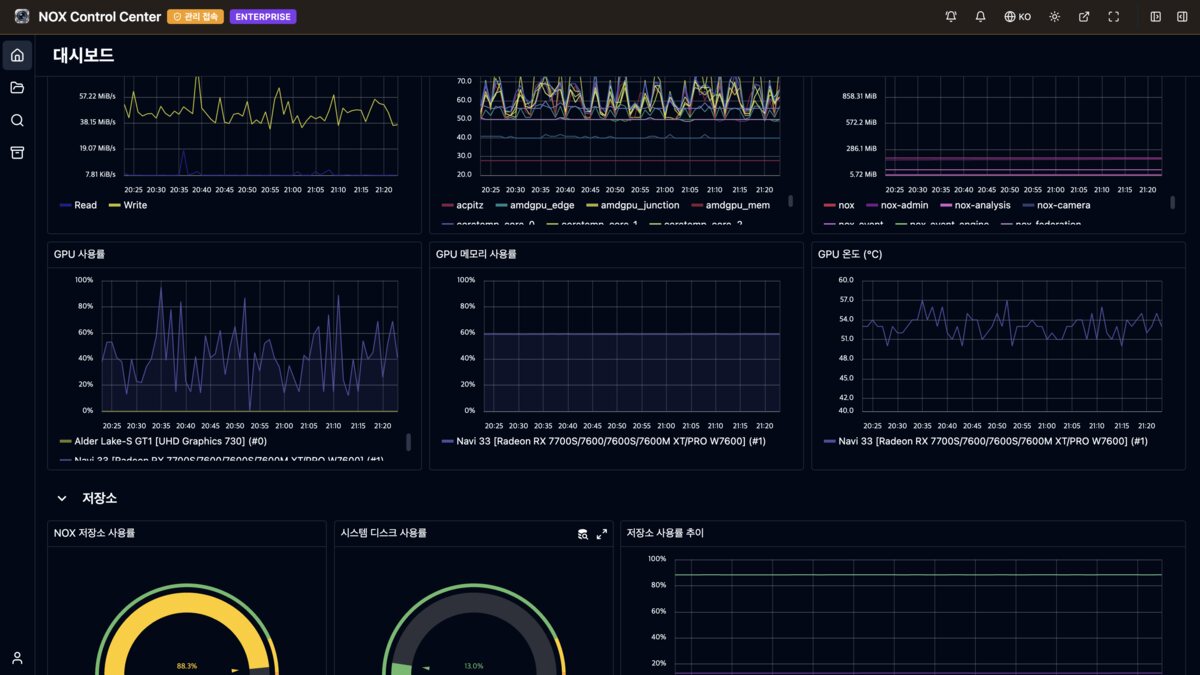1200x675 pixels.
Task: Toggle the amdgpu_mem legend entry
Action: coord(731,205)
